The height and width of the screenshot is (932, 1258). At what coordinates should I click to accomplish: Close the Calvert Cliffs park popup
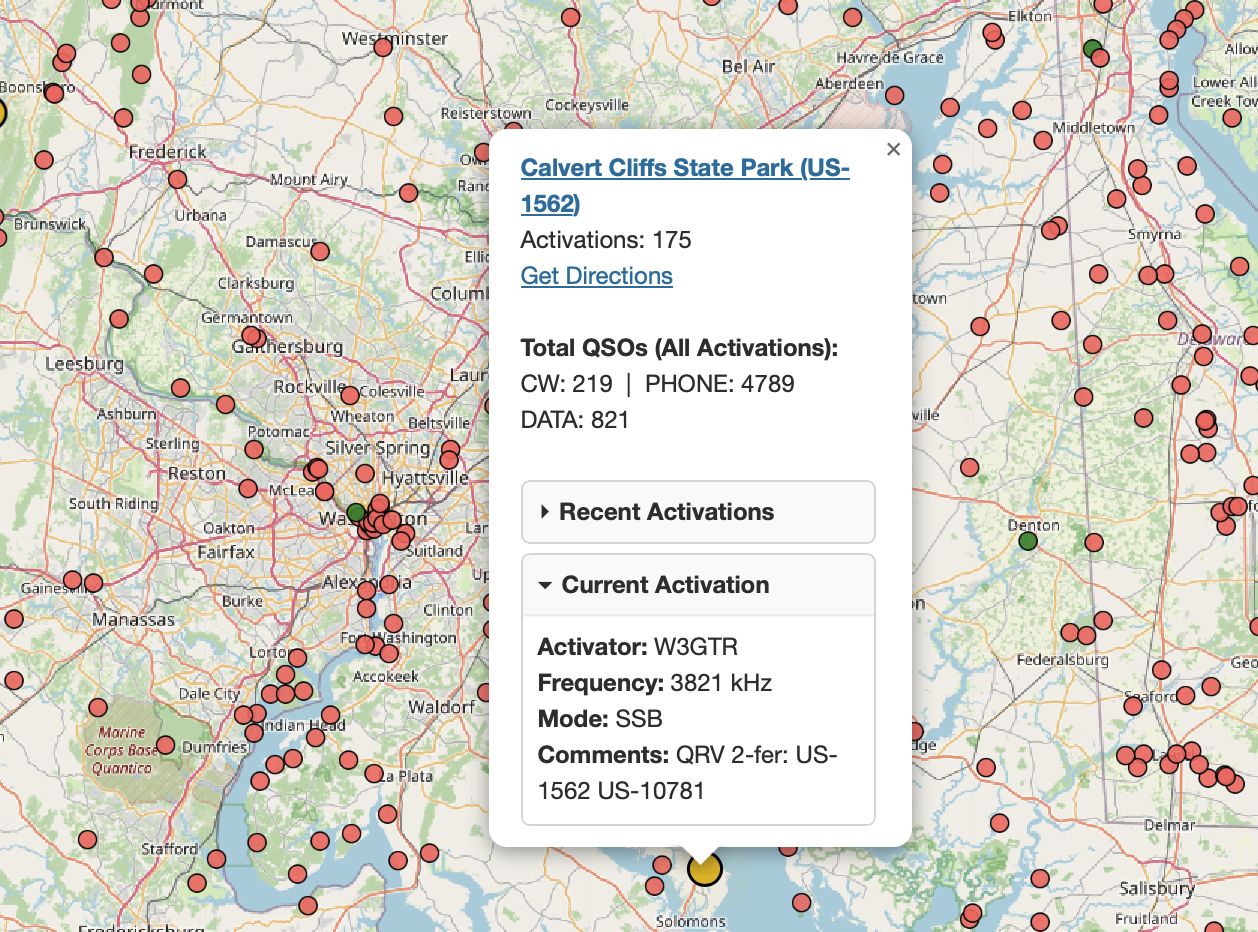(x=893, y=149)
